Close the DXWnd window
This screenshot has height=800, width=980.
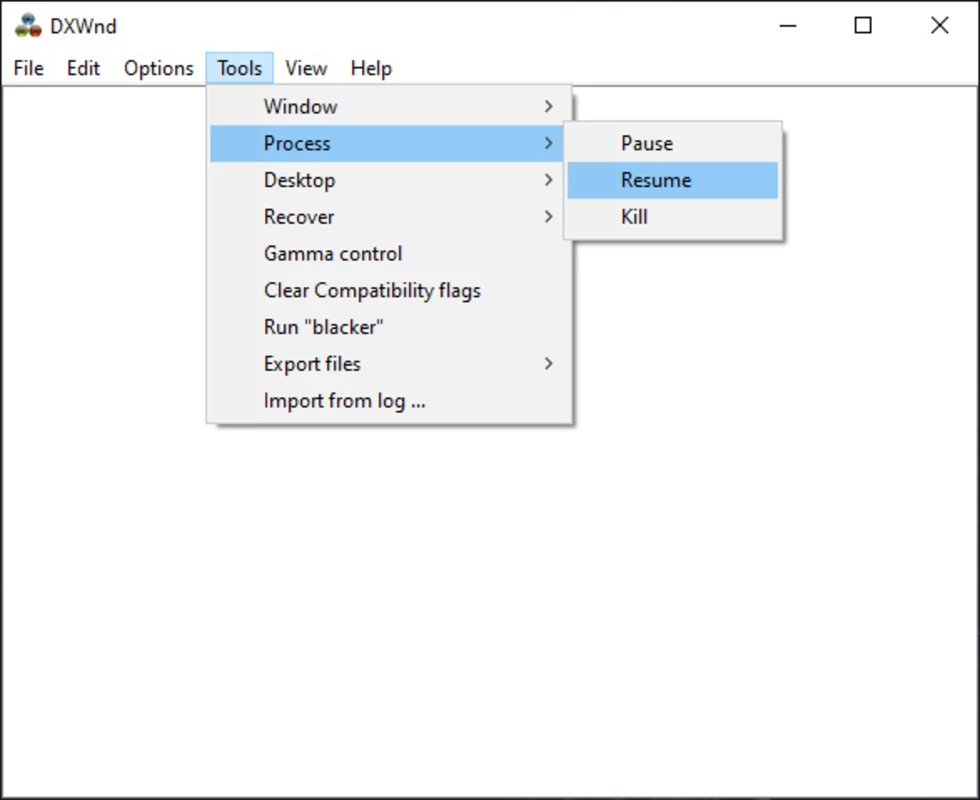pos(939,26)
